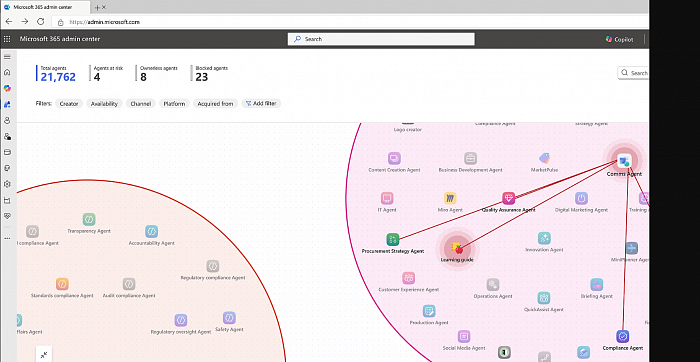Select the Digital Marketing Agent power icon
Screen dimensions: 700x362
click(581, 198)
